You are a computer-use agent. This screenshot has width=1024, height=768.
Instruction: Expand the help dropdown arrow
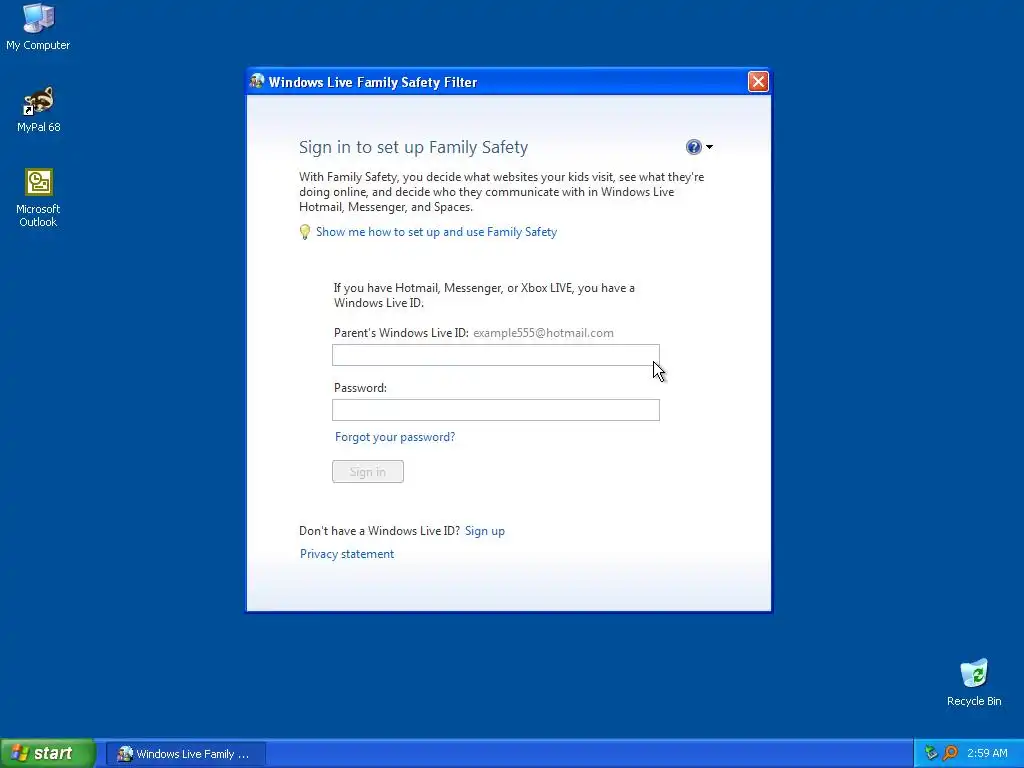tap(709, 147)
